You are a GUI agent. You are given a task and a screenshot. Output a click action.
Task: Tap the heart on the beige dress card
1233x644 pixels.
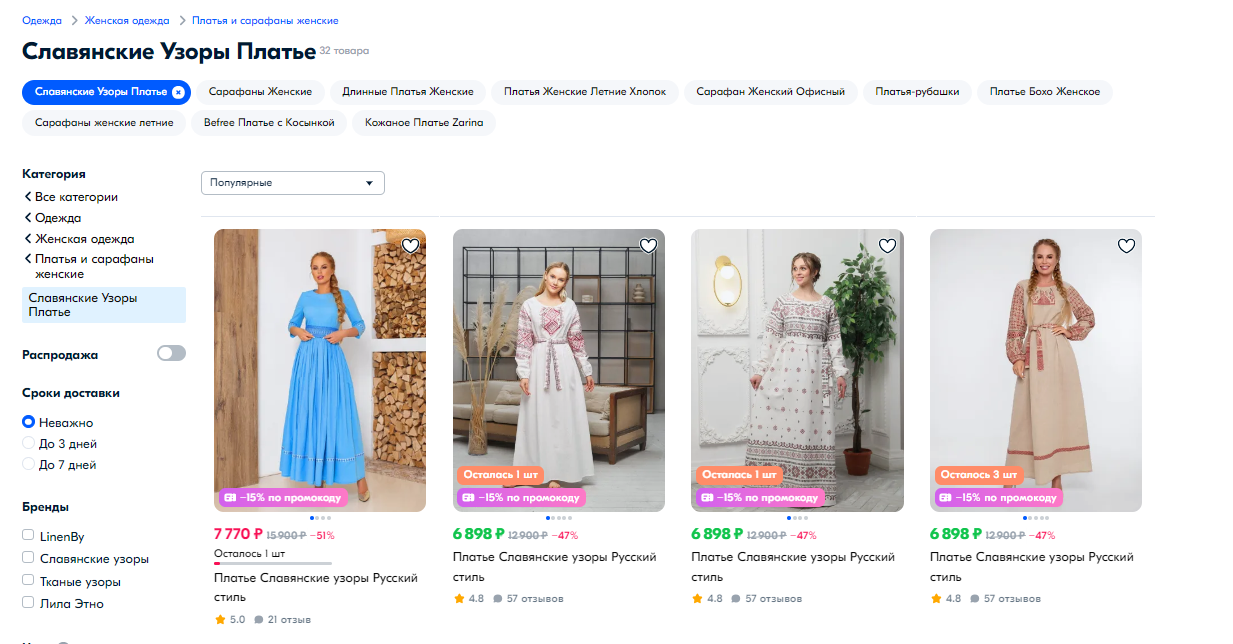(1126, 245)
